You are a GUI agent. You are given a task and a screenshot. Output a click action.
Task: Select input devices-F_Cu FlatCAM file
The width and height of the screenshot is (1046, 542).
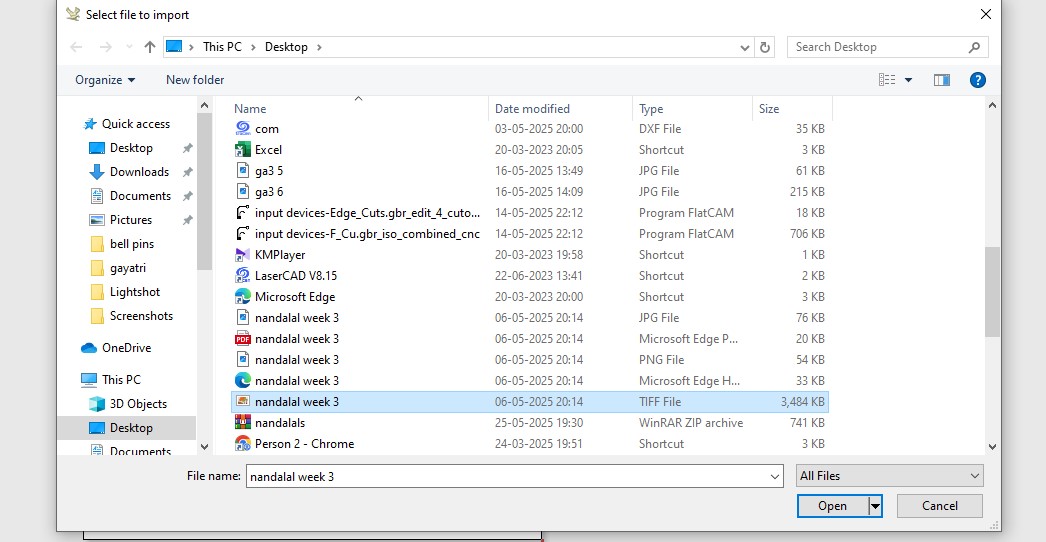click(x=530, y=234)
